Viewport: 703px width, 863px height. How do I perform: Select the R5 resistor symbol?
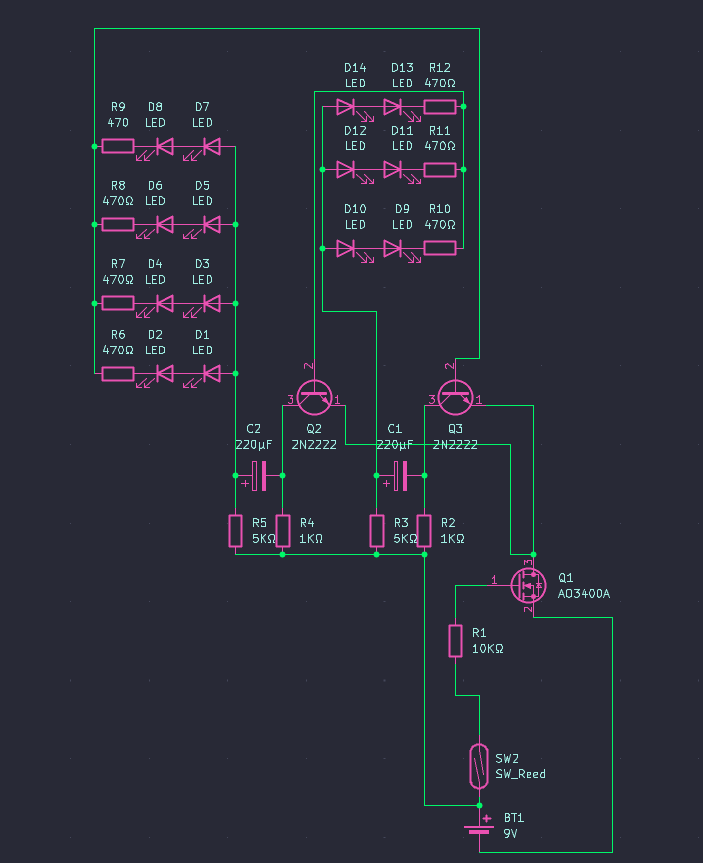[235, 531]
